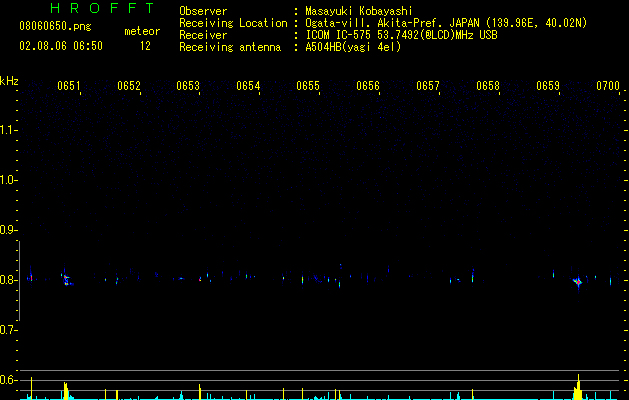Click the HROFFT title text

pyautogui.click(x=103, y=8)
